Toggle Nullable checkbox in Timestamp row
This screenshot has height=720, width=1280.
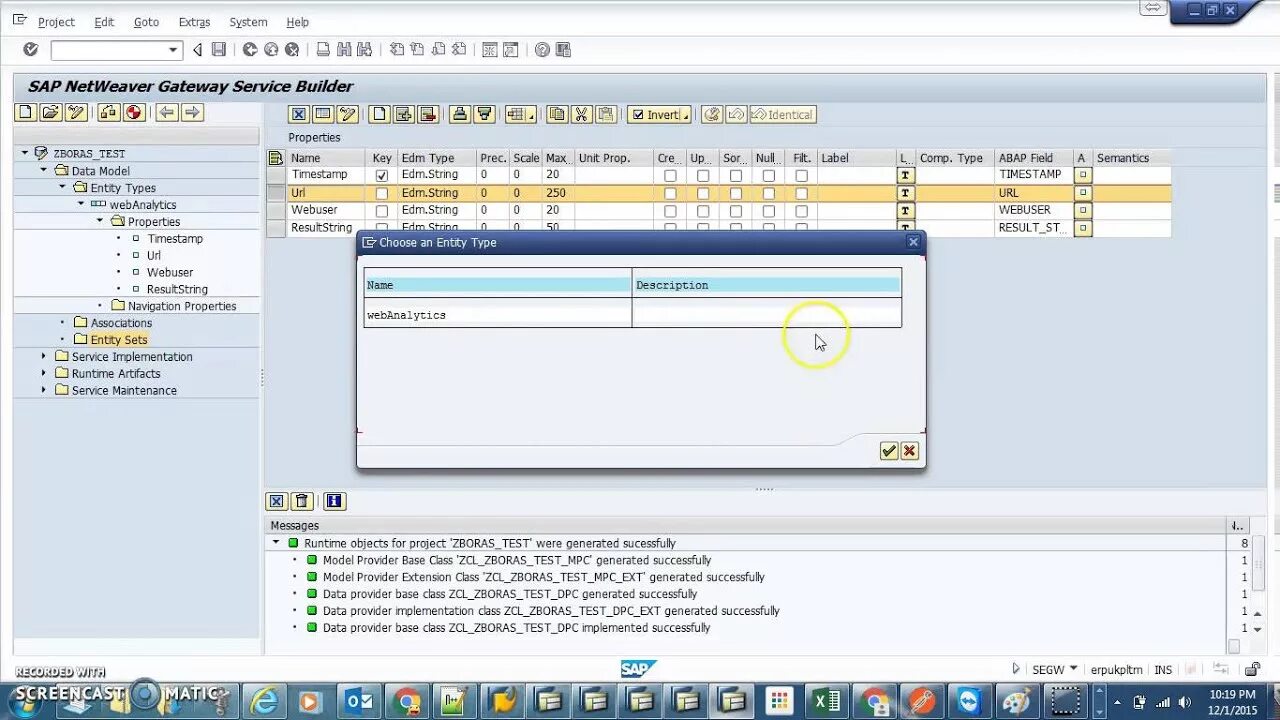(768, 175)
